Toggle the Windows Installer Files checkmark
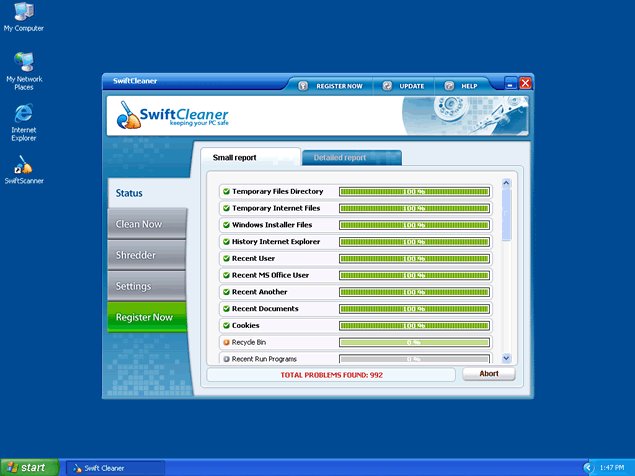 point(226,225)
